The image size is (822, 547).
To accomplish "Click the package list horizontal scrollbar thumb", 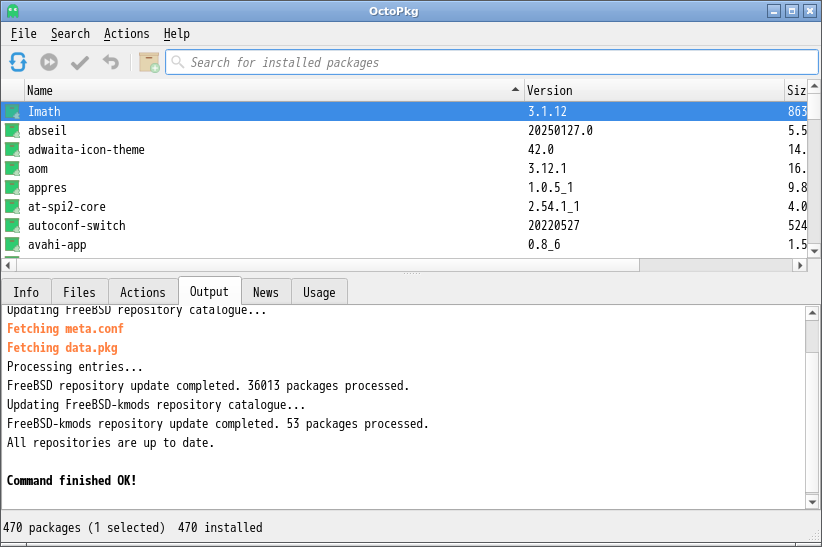I will pos(327,265).
